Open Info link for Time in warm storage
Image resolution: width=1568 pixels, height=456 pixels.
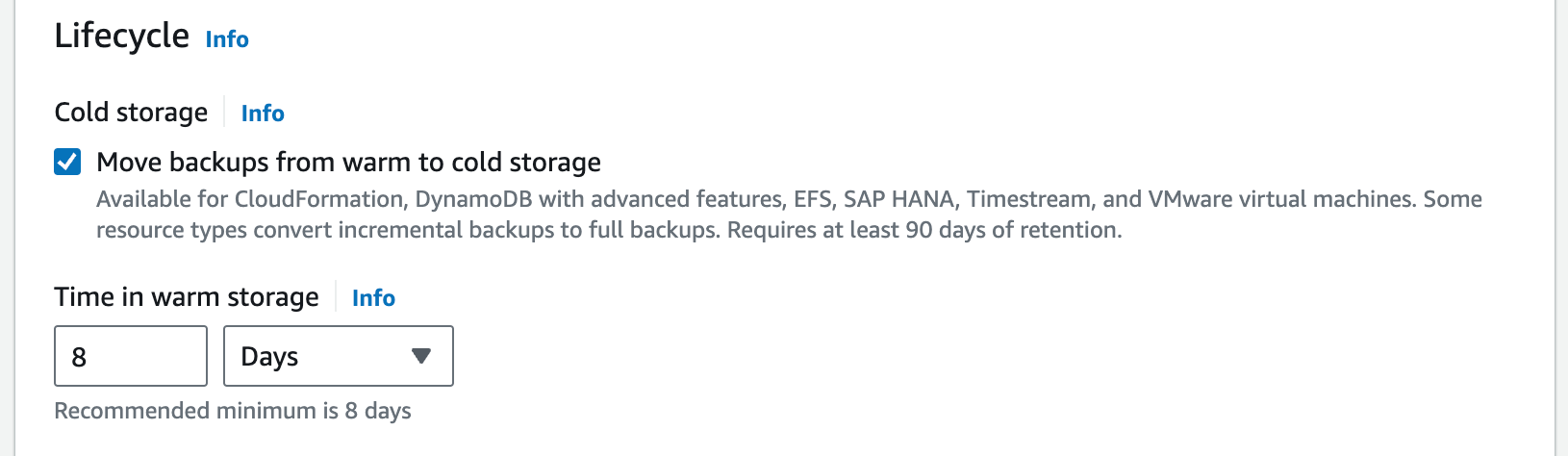click(373, 298)
